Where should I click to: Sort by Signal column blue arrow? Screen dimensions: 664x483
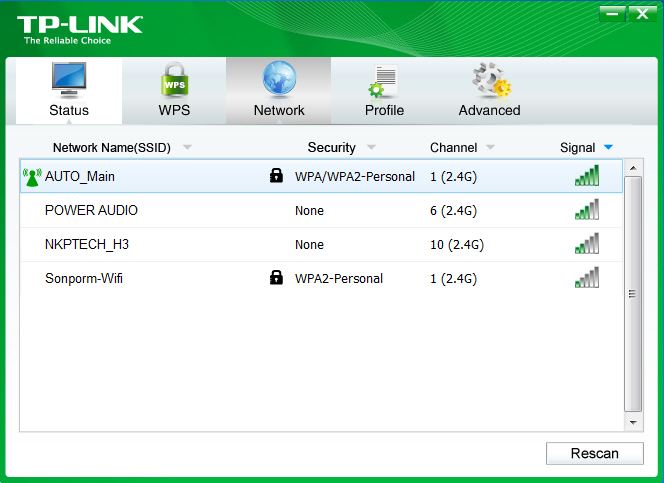[609, 147]
